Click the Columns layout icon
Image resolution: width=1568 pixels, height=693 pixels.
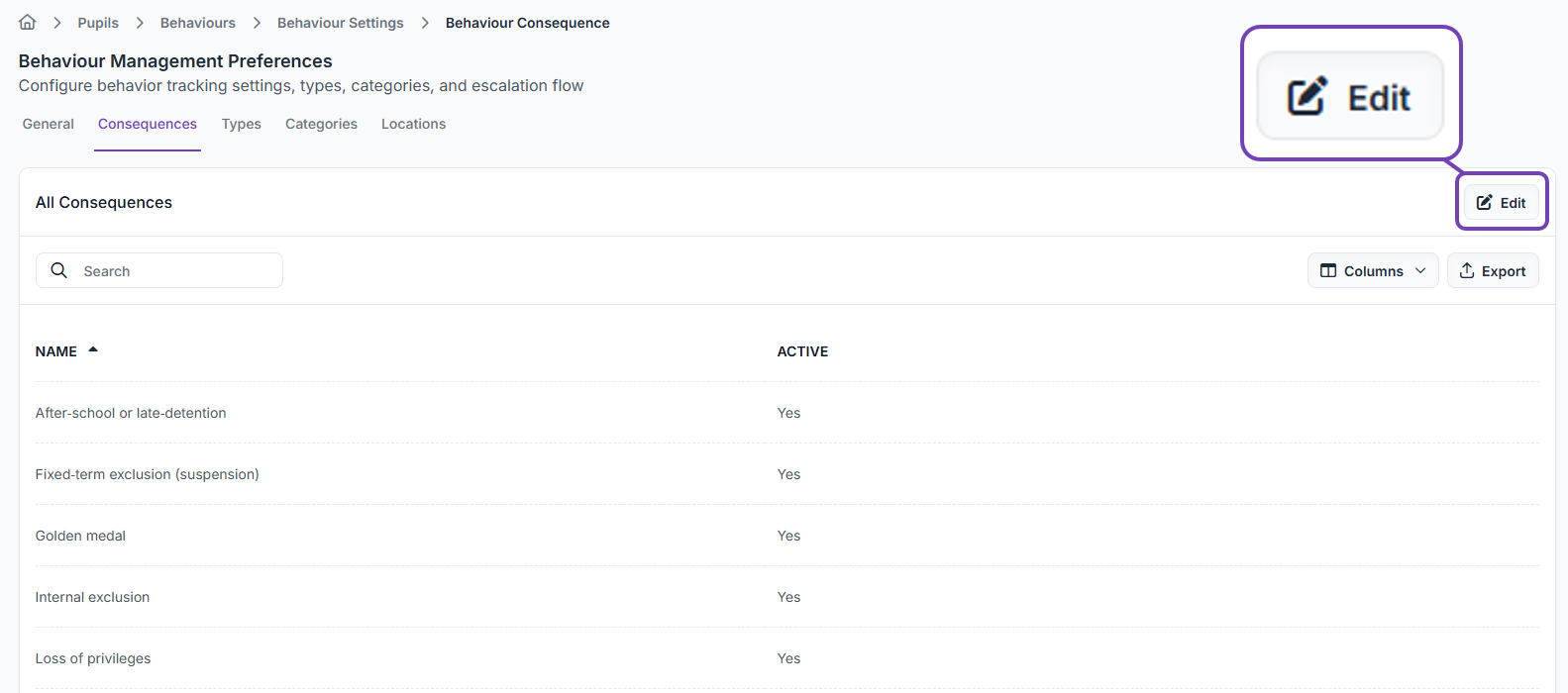1328,271
